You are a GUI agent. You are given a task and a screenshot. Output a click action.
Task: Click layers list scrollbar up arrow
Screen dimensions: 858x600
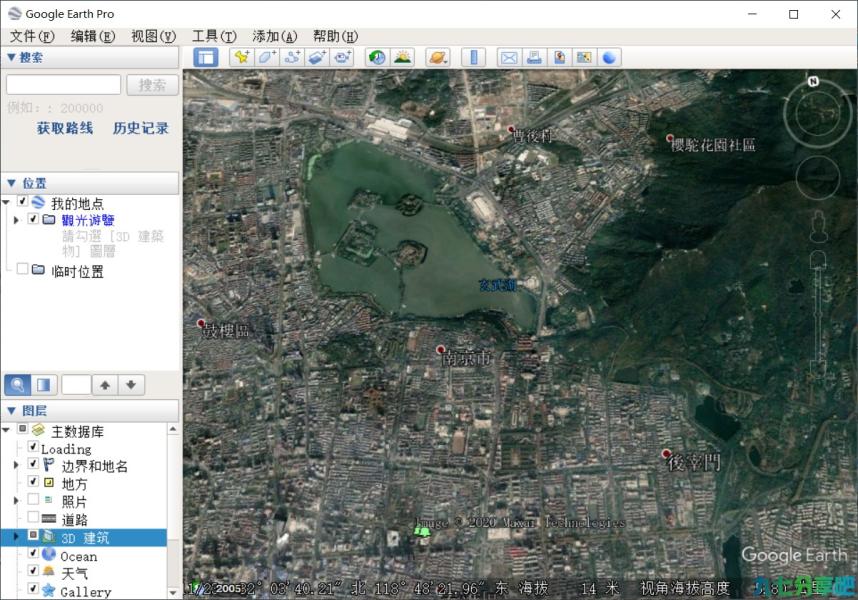point(173,429)
